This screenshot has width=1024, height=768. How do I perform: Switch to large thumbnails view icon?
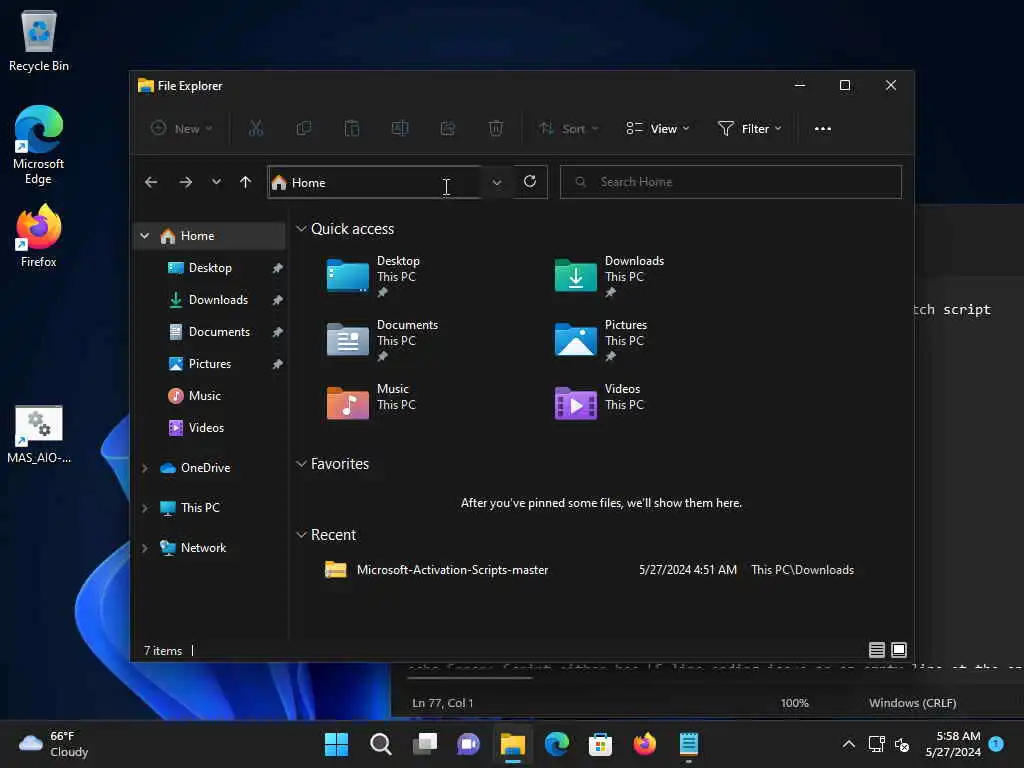[899, 650]
